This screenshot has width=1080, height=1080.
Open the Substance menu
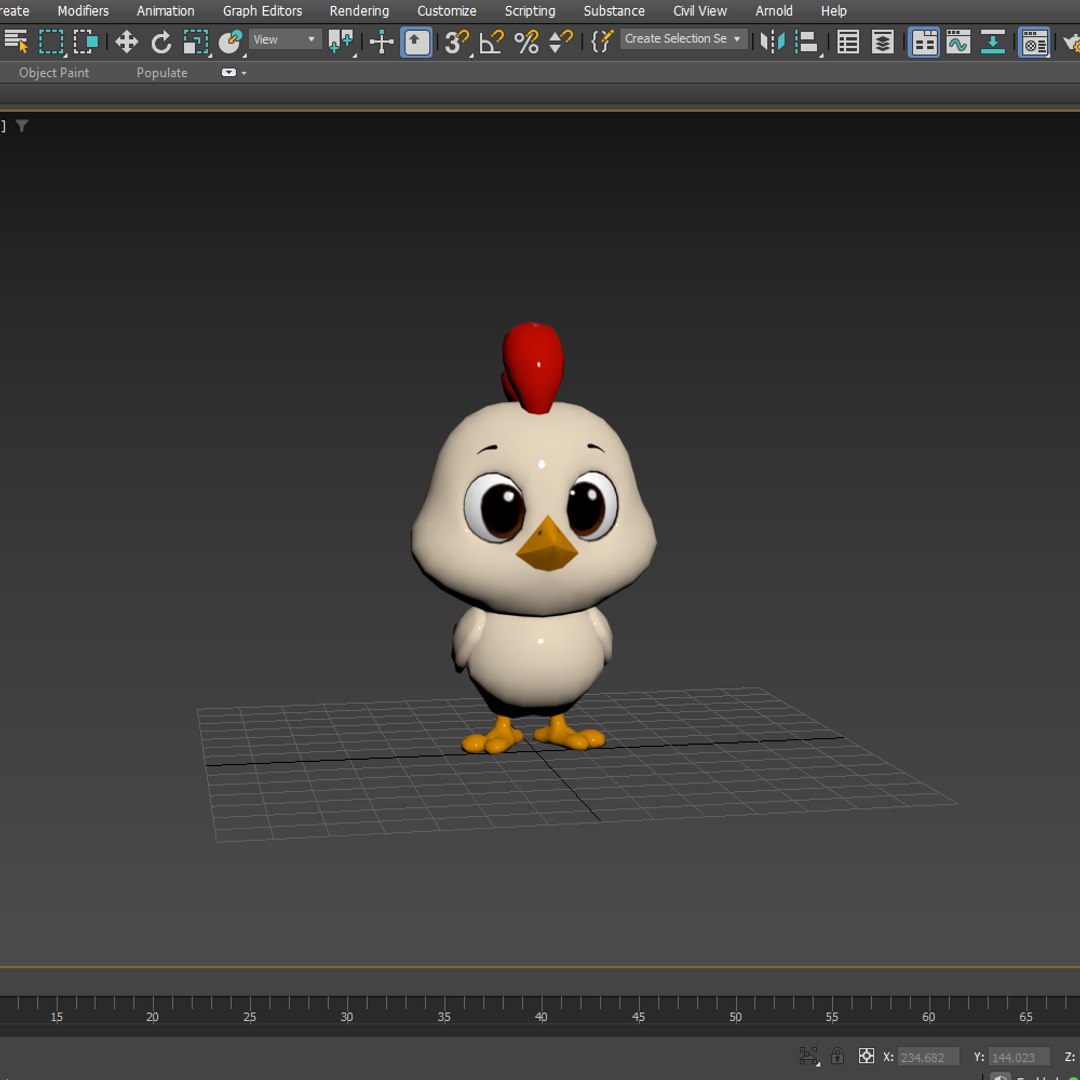click(614, 11)
